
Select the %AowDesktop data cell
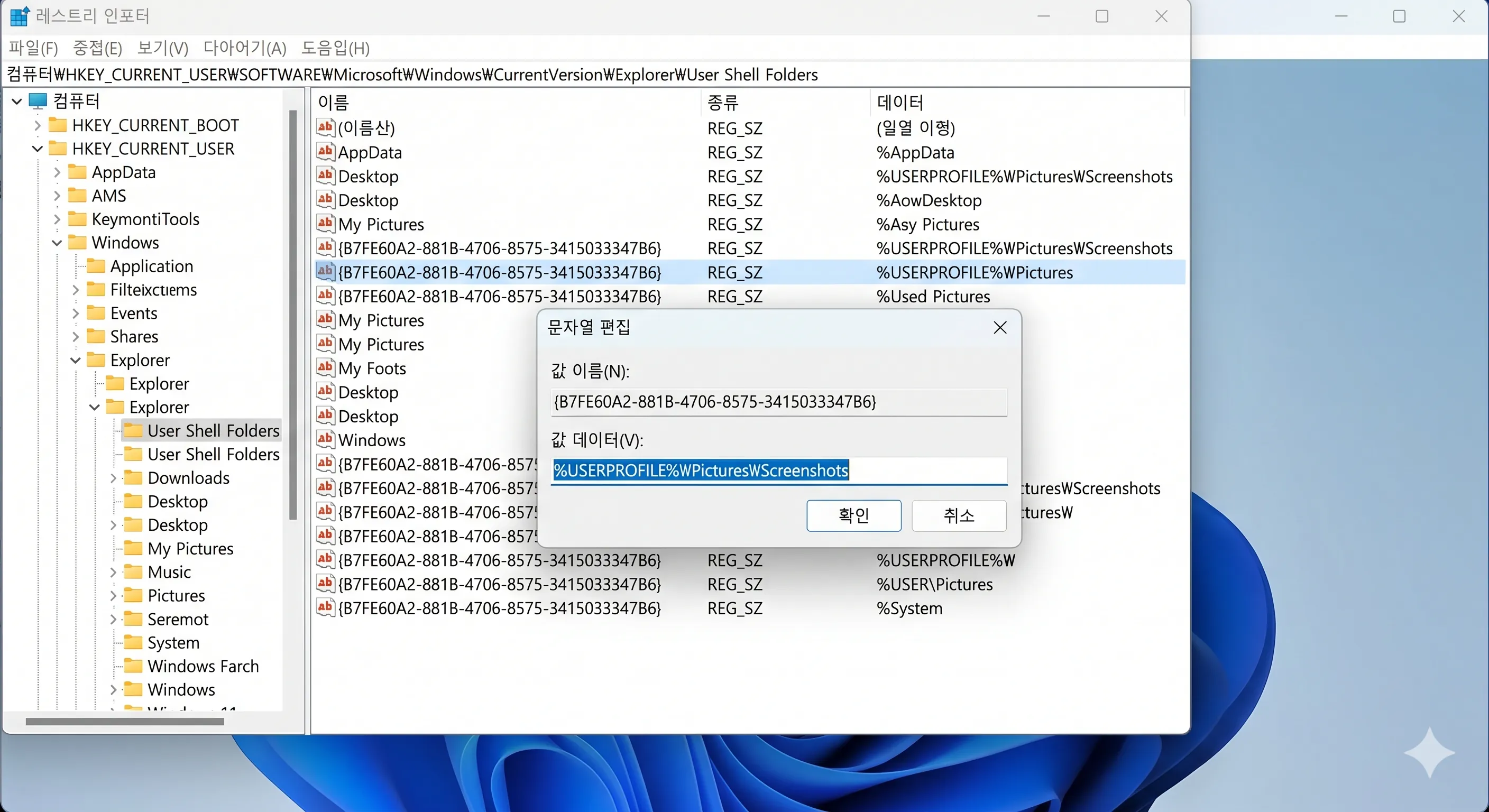929,200
